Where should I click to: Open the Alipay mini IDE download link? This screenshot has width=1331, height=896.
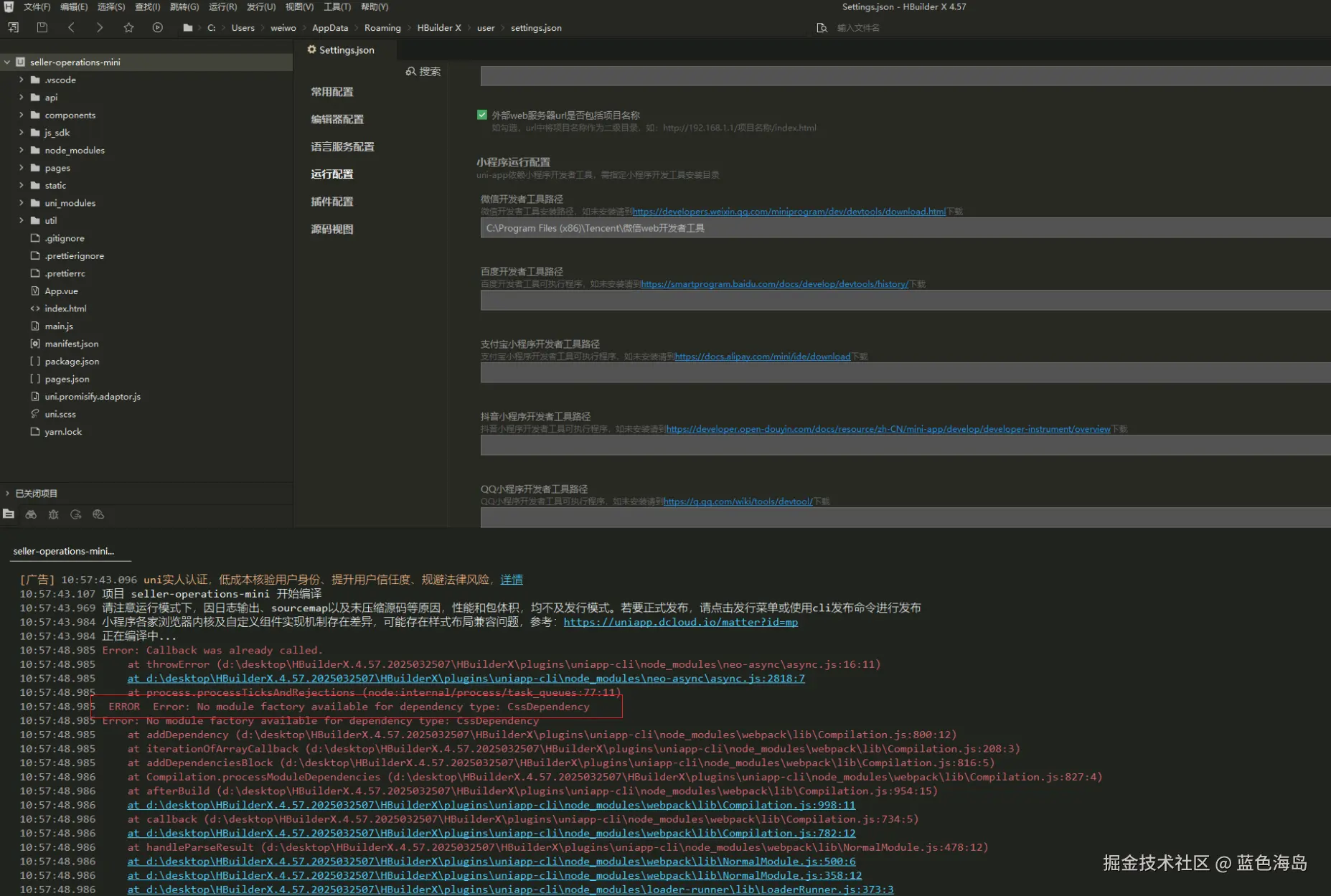tap(763, 357)
